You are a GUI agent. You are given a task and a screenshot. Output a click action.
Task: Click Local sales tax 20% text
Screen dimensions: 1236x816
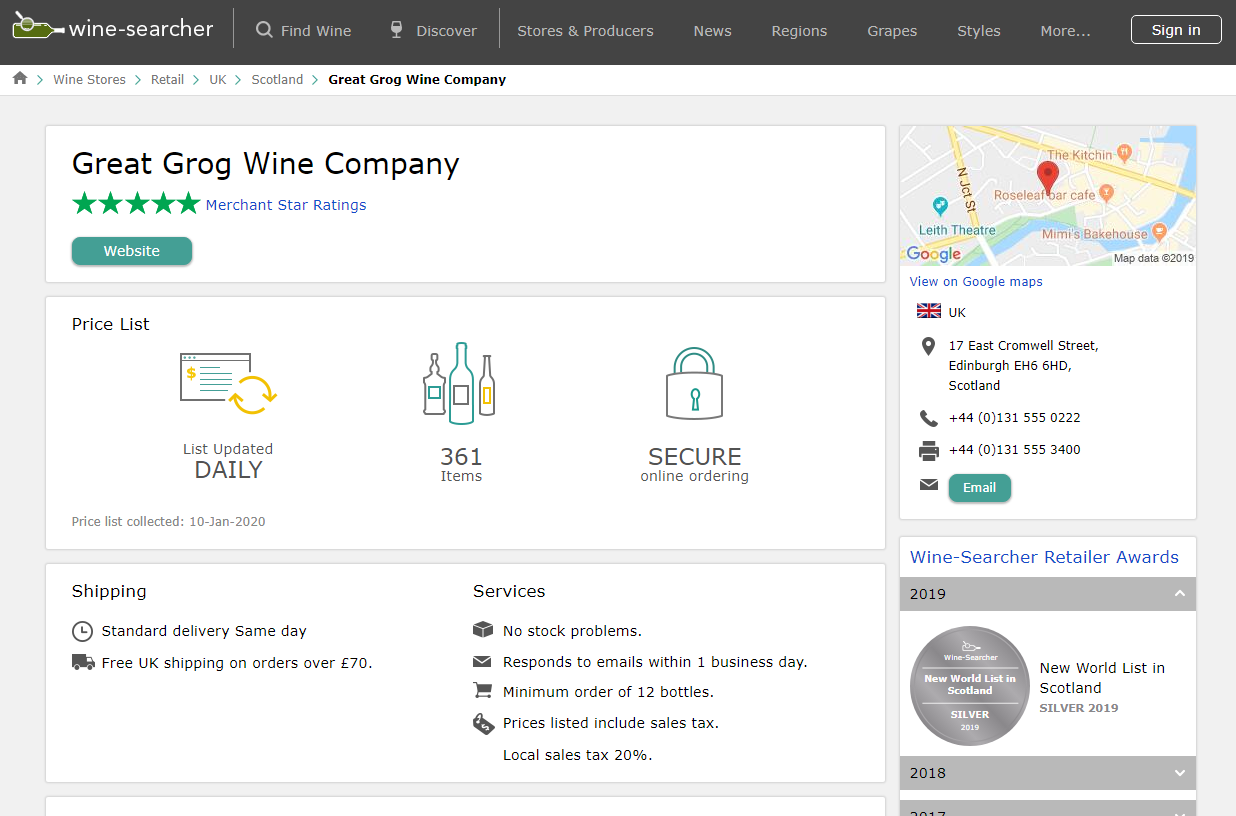(x=577, y=755)
